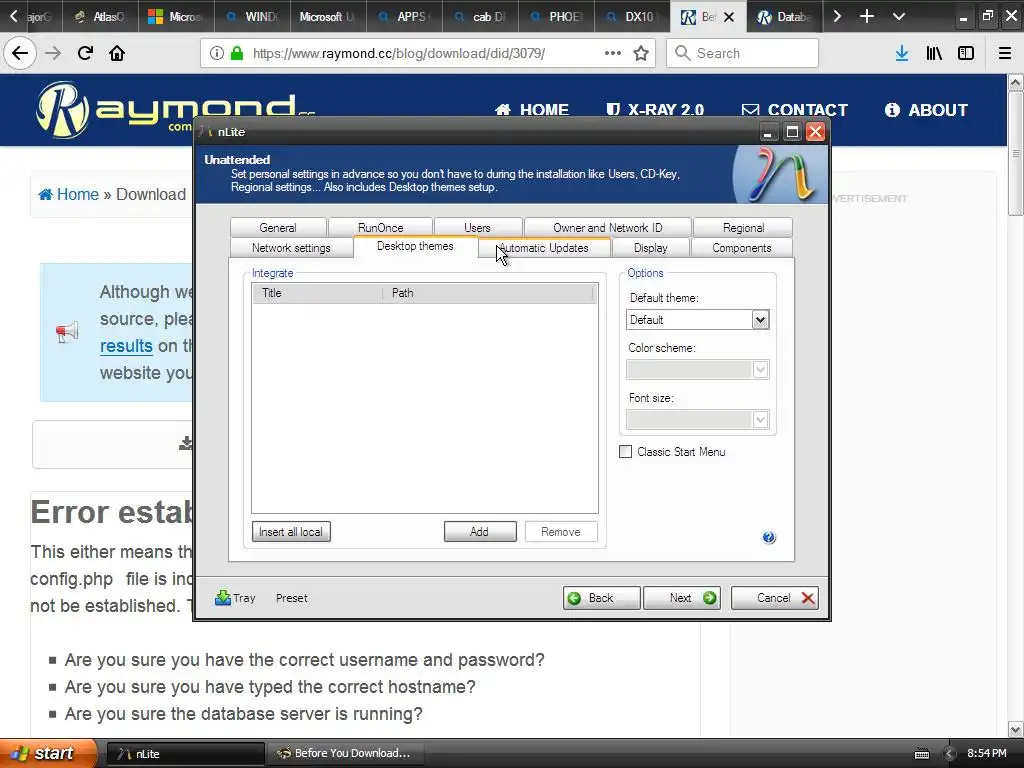Viewport: 1024px width, 768px height.
Task: Click the Remove theme button
Action: pyautogui.click(x=561, y=532)
